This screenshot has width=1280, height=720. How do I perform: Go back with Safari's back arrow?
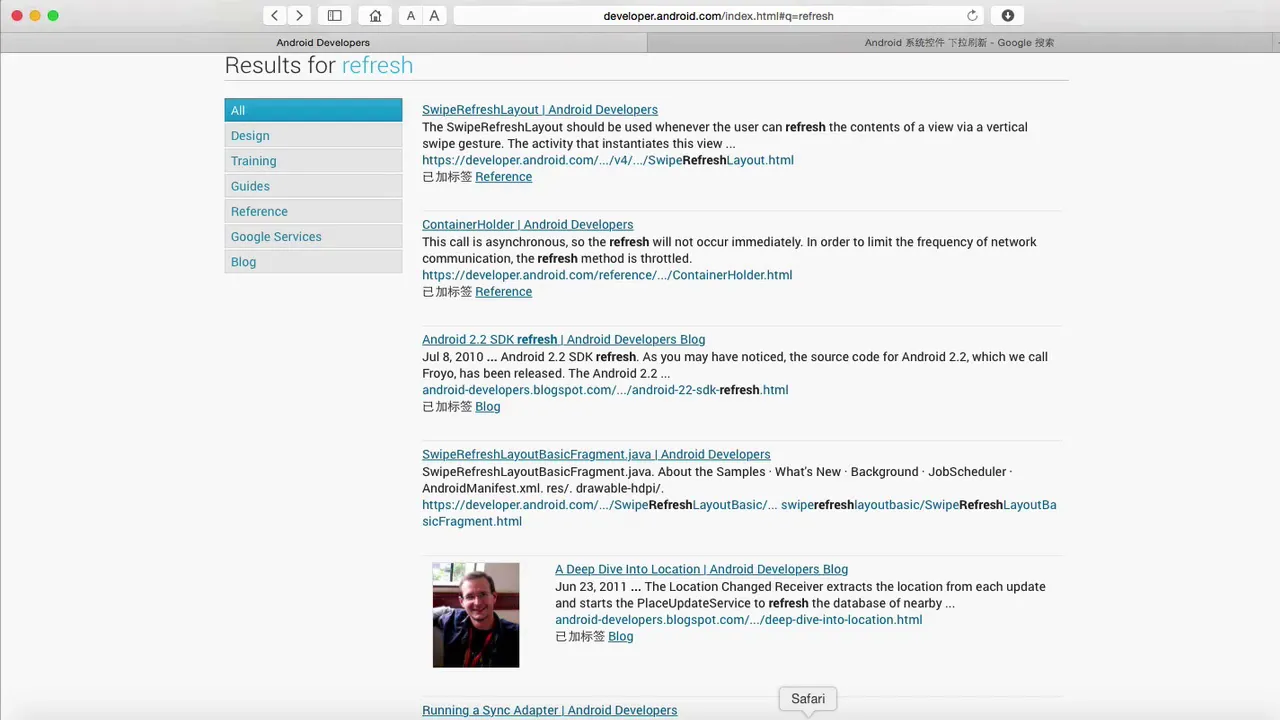(x=275, y=15)
